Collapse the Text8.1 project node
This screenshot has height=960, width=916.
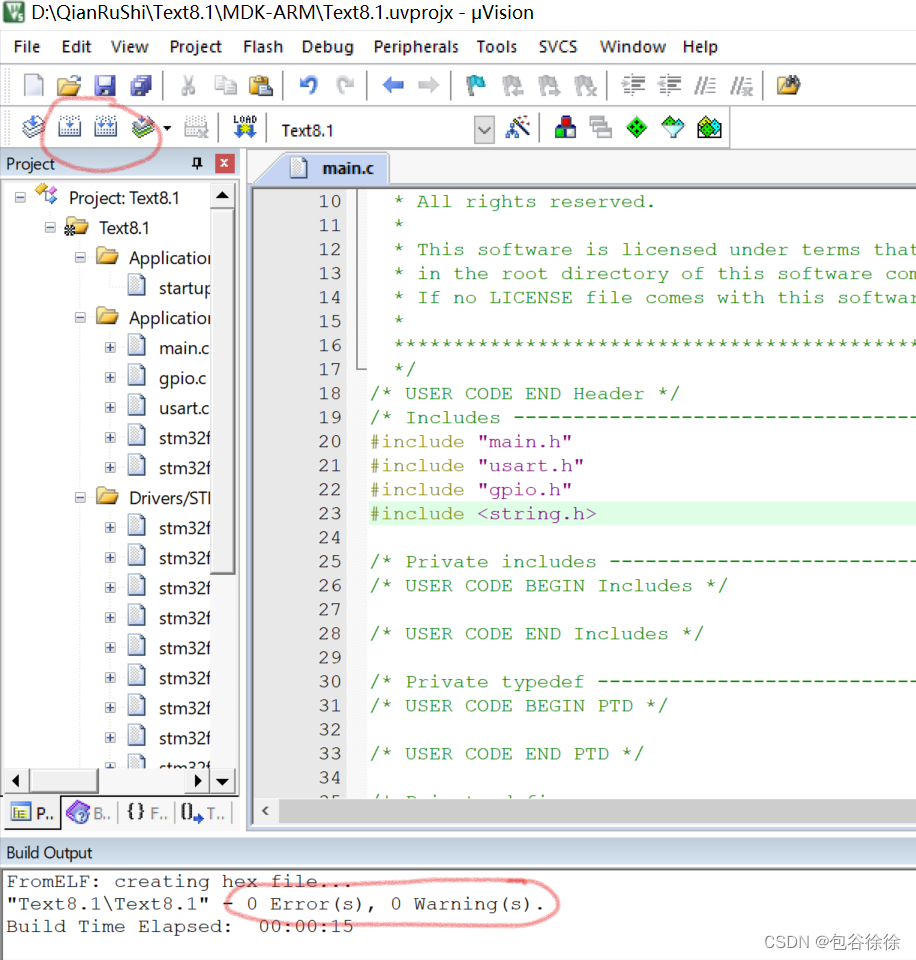coord(50,227)
